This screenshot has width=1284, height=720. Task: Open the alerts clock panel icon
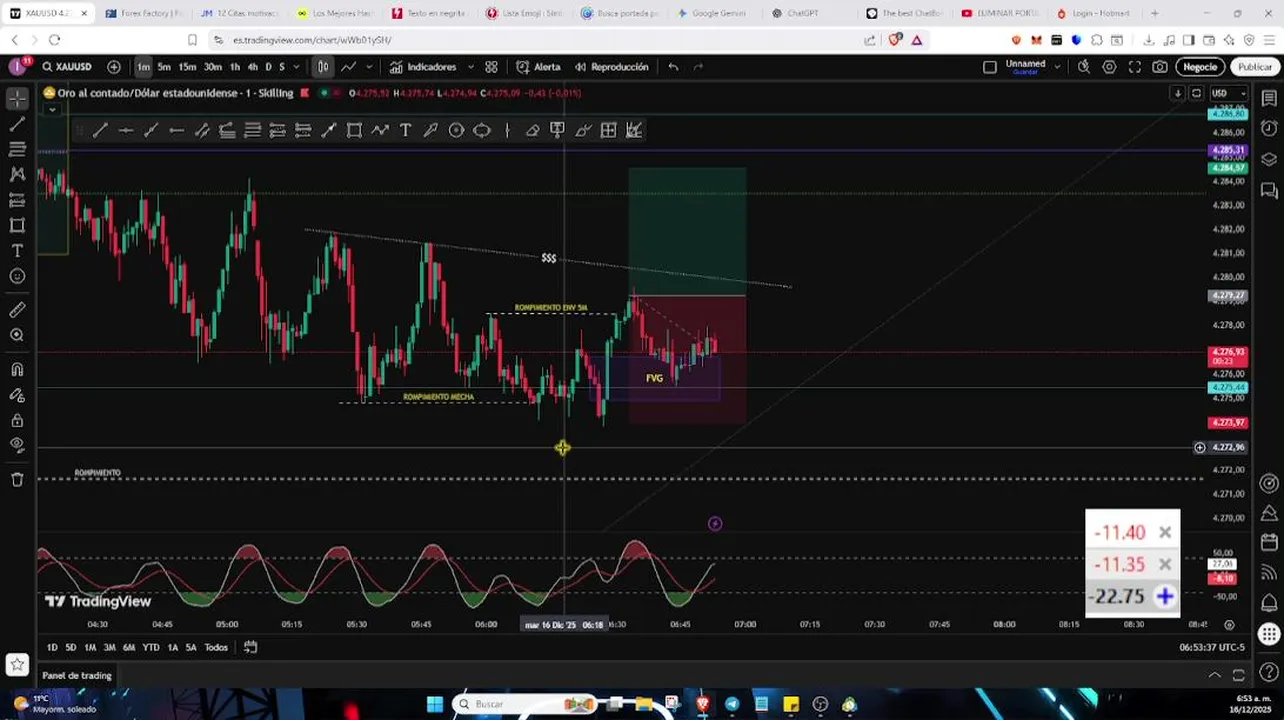pos(1269,128)
